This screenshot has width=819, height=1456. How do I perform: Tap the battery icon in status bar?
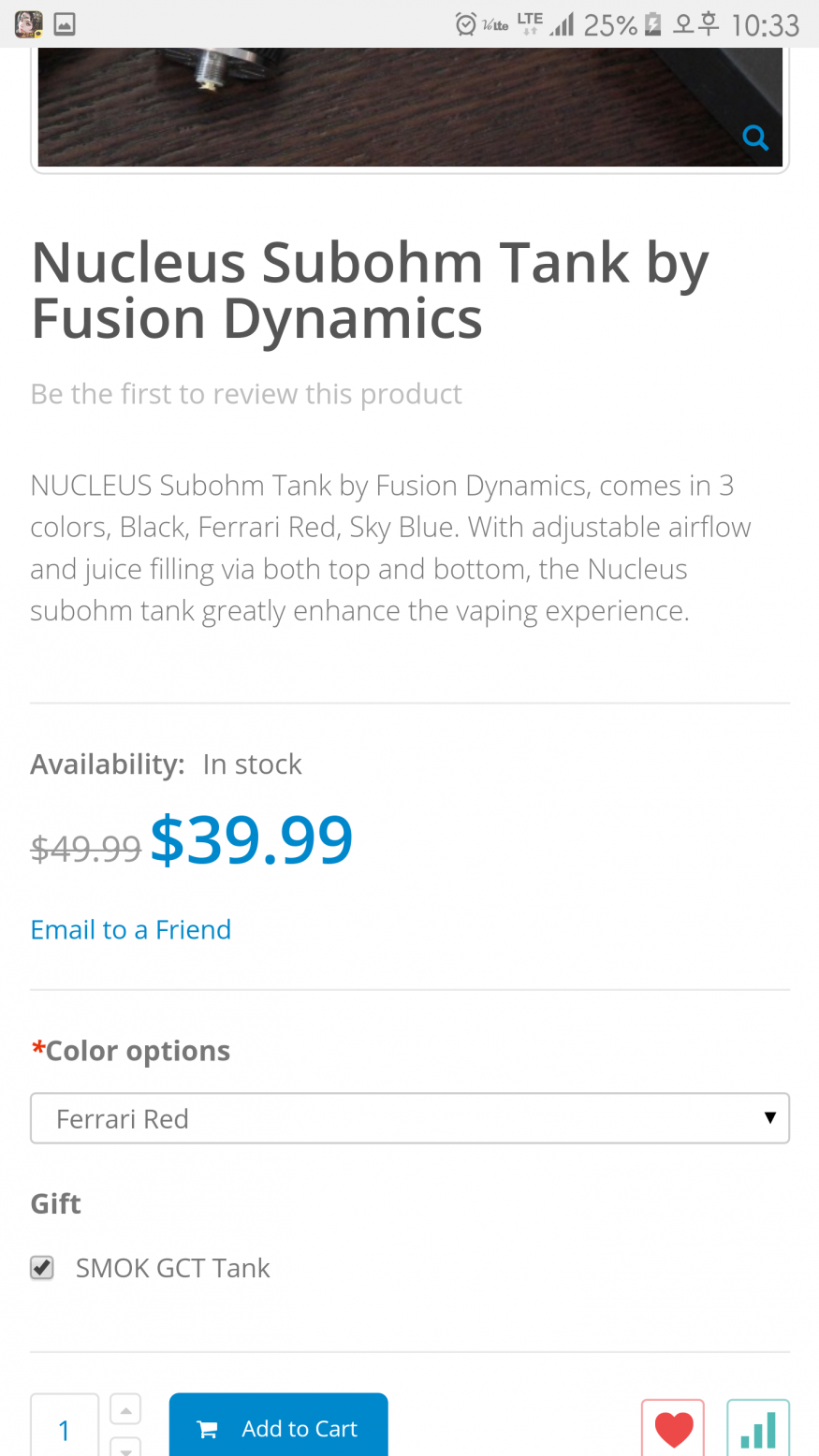click(653, 24)
